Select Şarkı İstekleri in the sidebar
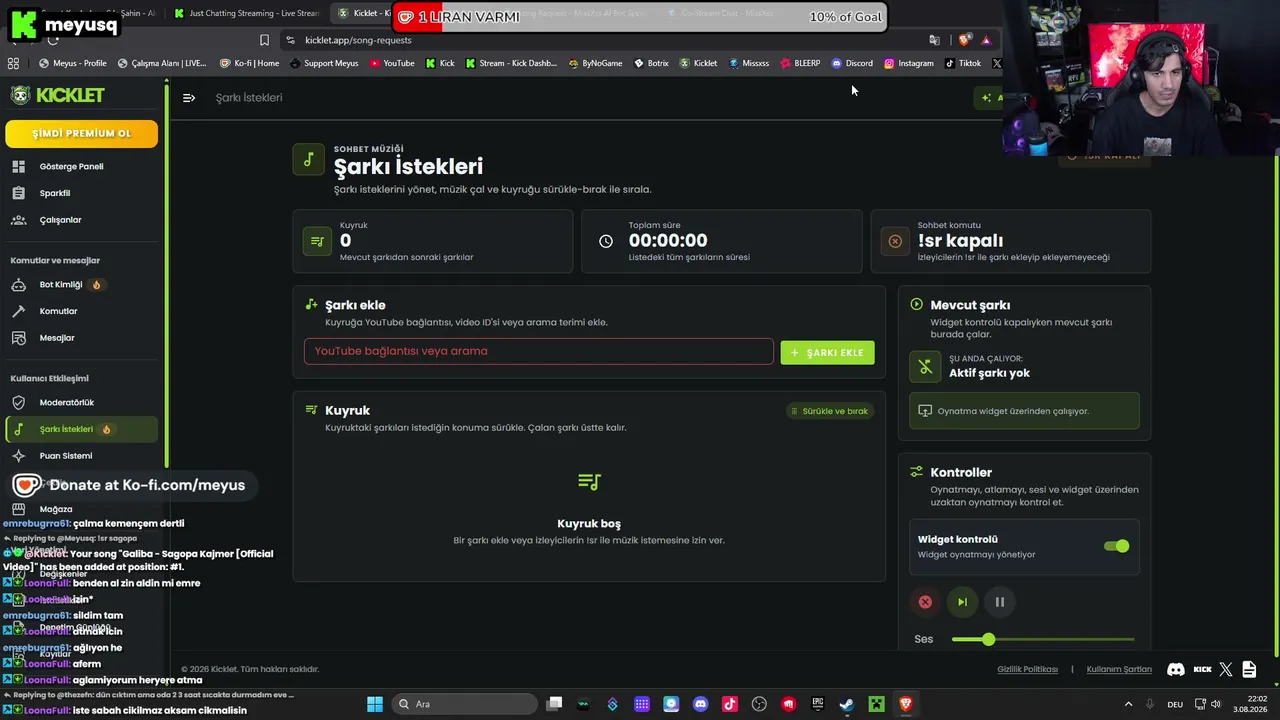Image resolution: width=1280 pixels, height=720 pixels. [x=81, y=429]
